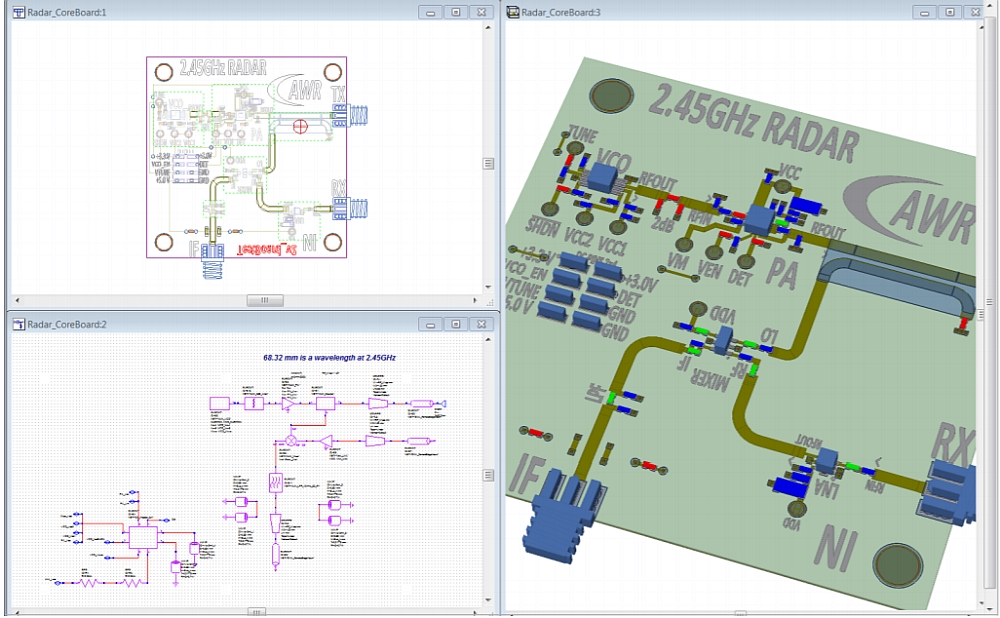Viewport: 1000px width, 618px height.
Task: Minimize the Radar_CoreBoard:1 layout window
Action: click(x=430, y=12)
